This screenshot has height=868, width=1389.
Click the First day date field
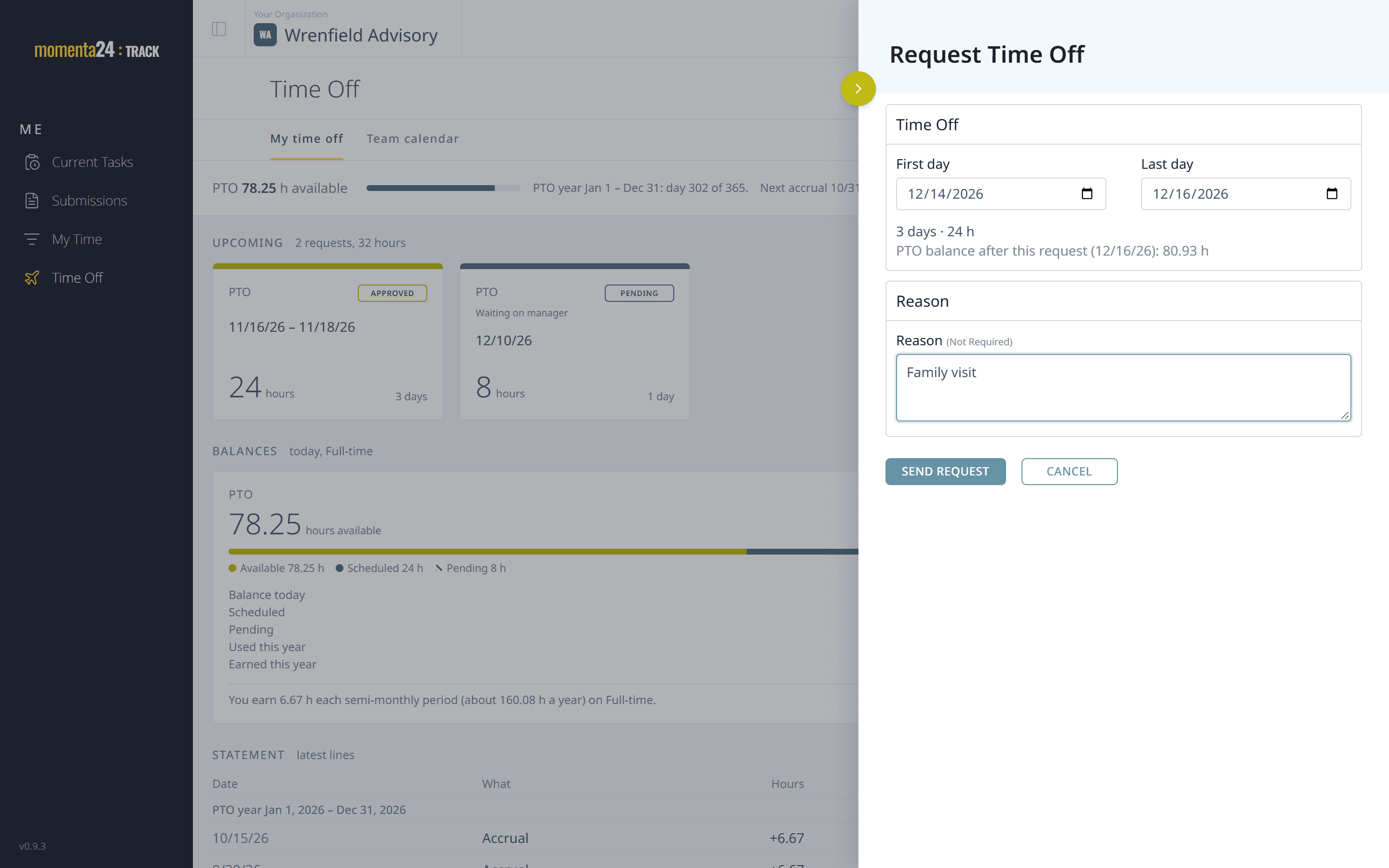[x=1000, y=193]
